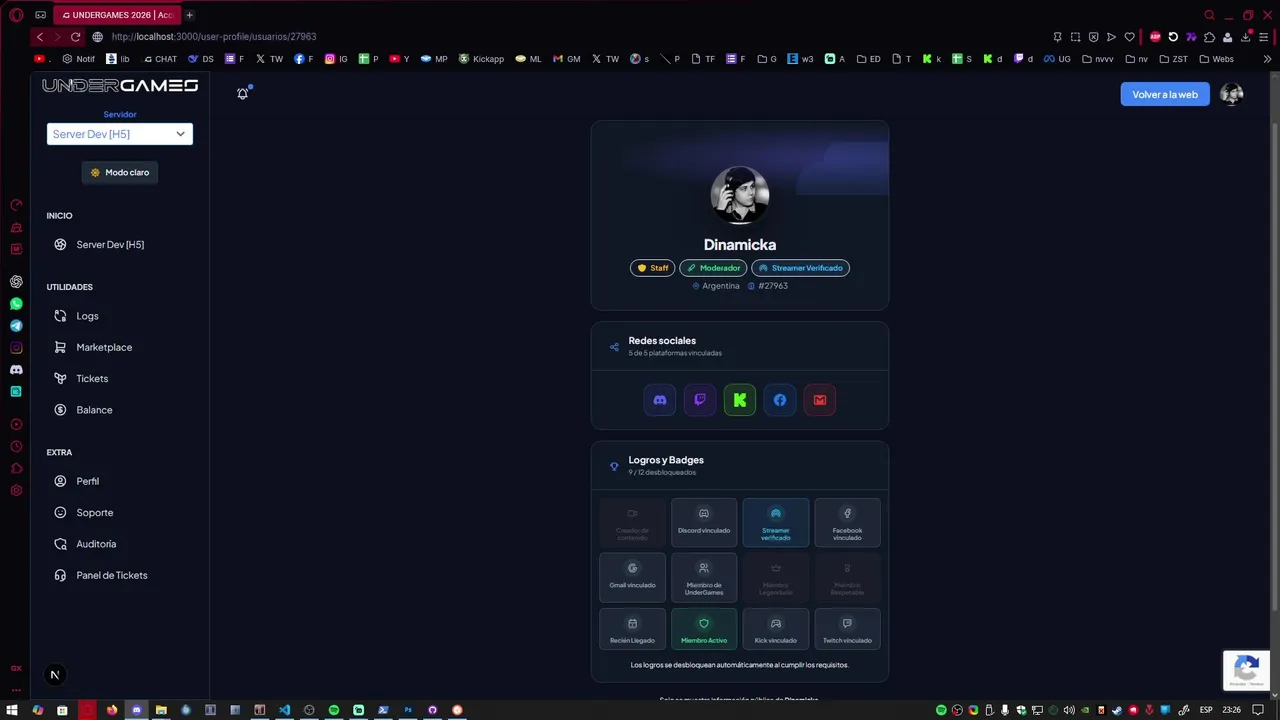Click Logros y Badges trophy icon
Viewport: 1280px width, 720px height.
[x=614, y=466]
